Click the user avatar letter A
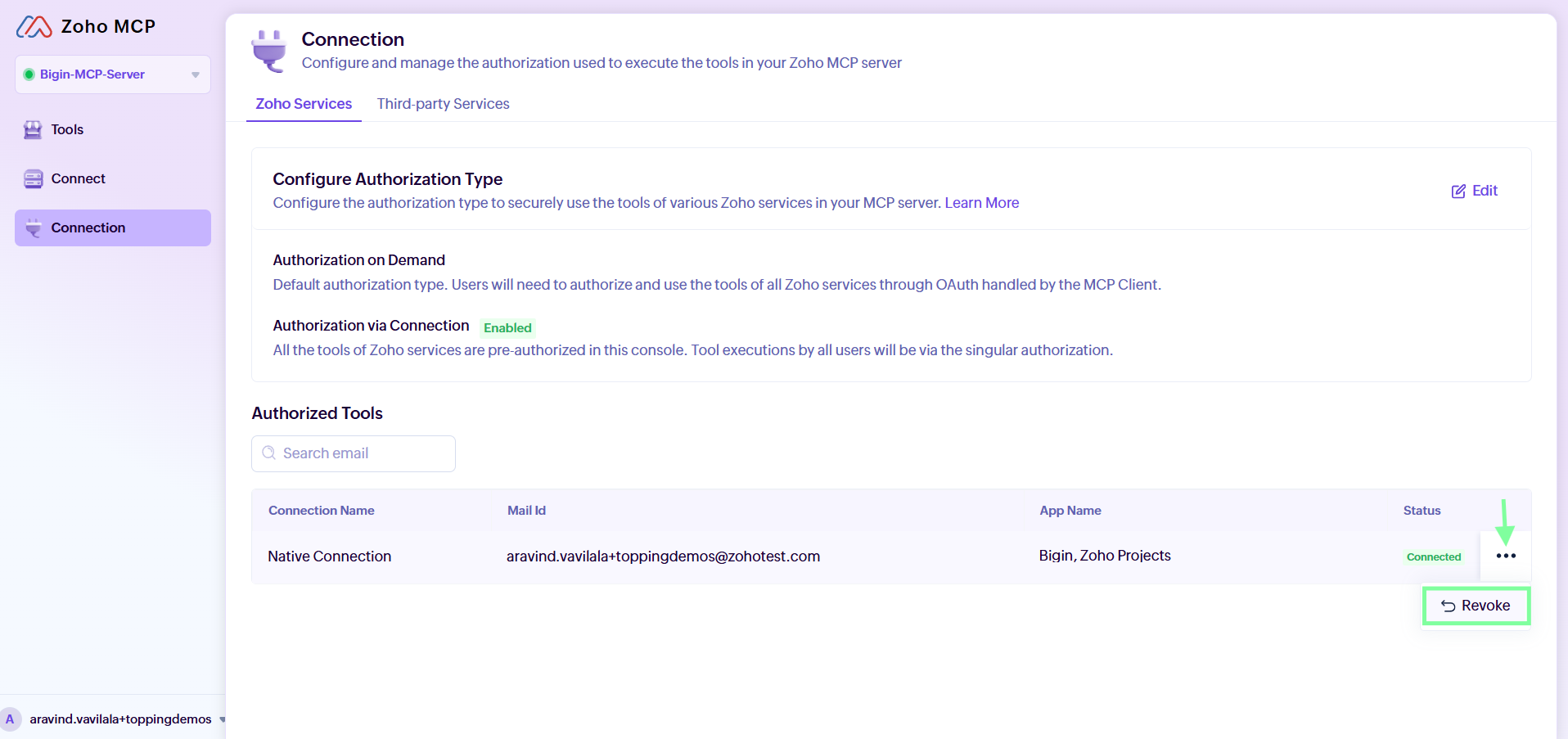This screenshot has height=739, width=1568. [x=10, y=719]
